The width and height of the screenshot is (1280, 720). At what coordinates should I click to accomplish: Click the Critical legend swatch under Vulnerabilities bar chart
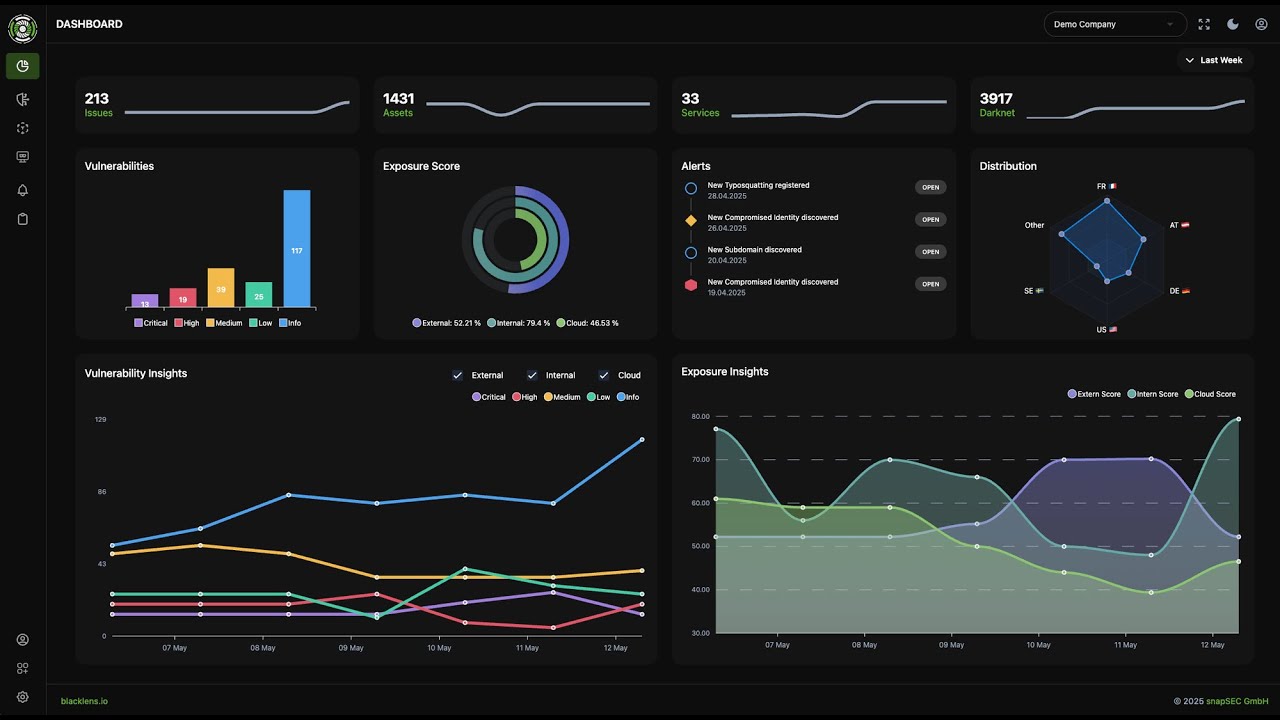[138, 323]
